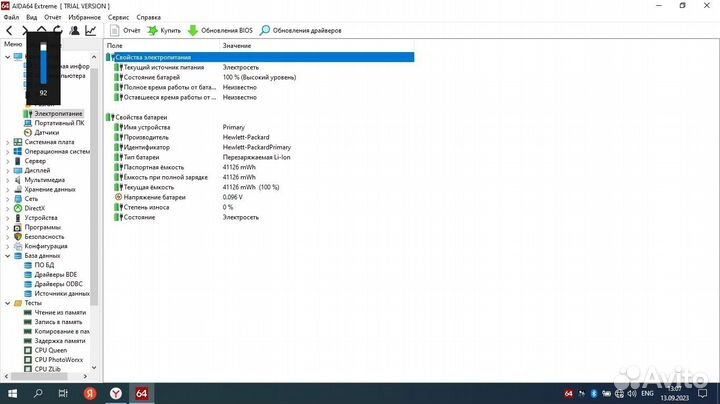Expand the Сервер node
This screenshot has height=404, width=720.
click(7, 161)
